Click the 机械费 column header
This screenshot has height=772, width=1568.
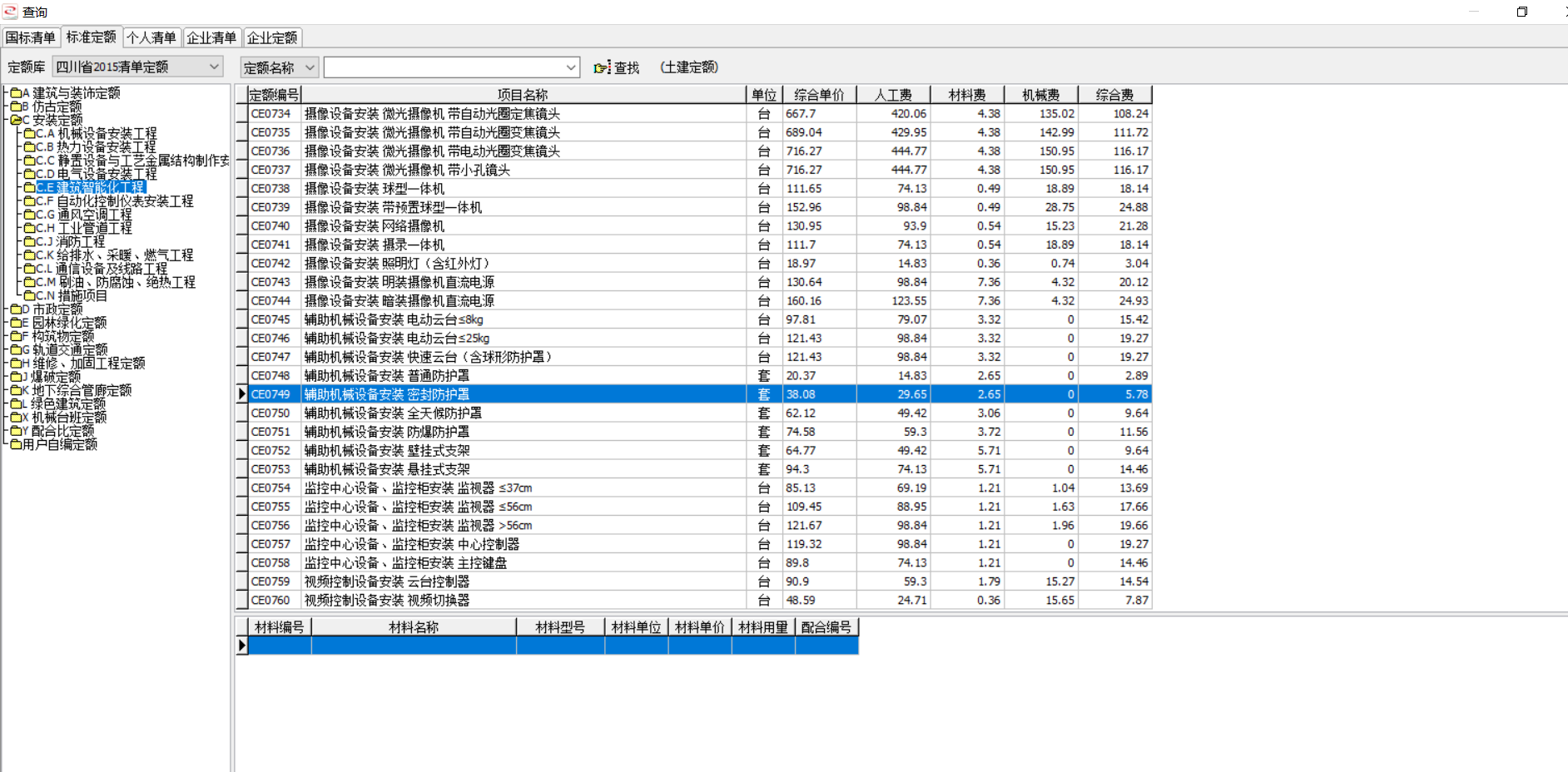pyautogui.click(x=1041, y=95)
